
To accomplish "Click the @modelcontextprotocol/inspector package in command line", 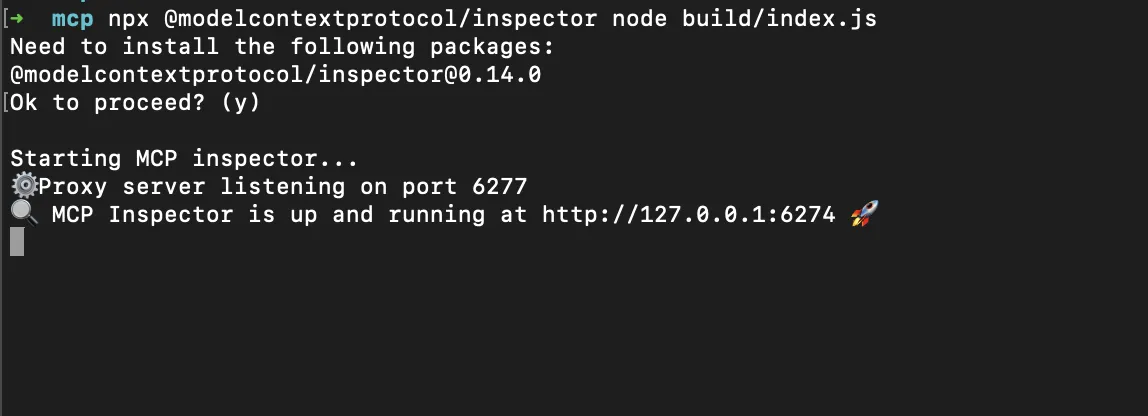I will pyautogui.click(x=380, y=18).
